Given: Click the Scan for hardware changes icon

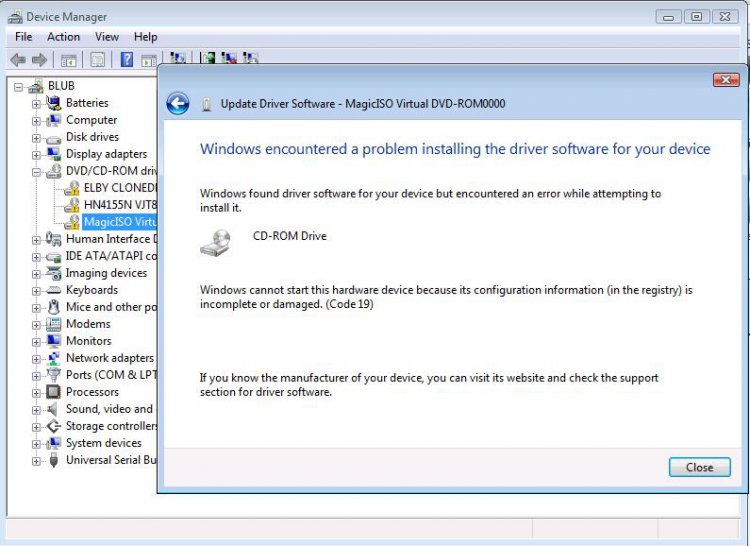Looking at the screenshot, I should coord(177,58).
